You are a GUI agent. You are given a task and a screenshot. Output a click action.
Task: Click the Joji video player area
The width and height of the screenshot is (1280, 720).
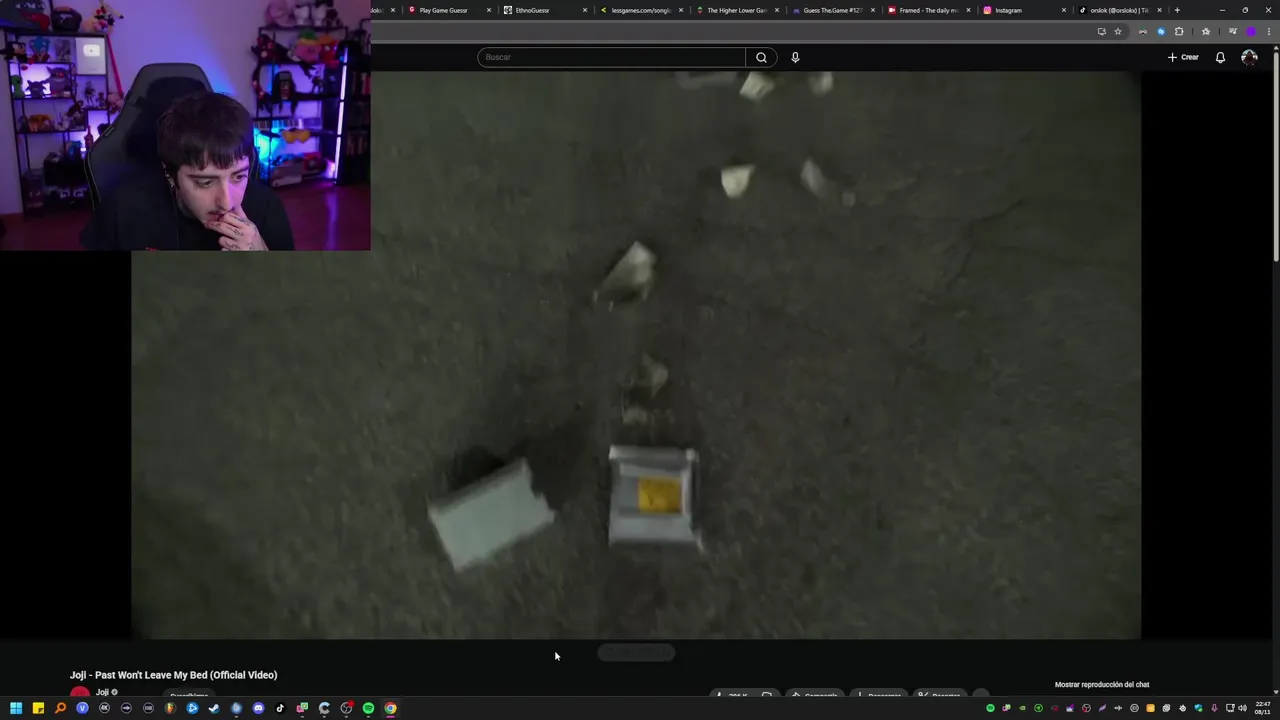tap(636, 355)
